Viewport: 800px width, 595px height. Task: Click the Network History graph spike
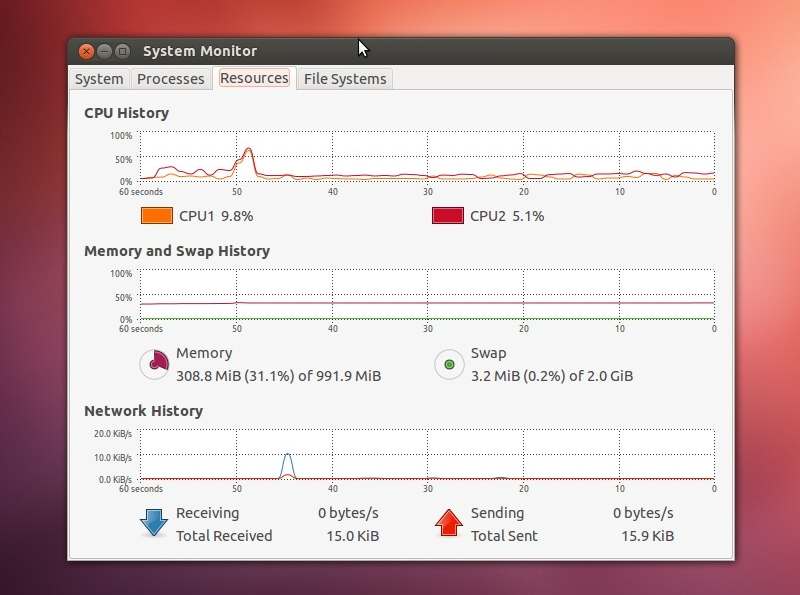(x=288, y=460)
